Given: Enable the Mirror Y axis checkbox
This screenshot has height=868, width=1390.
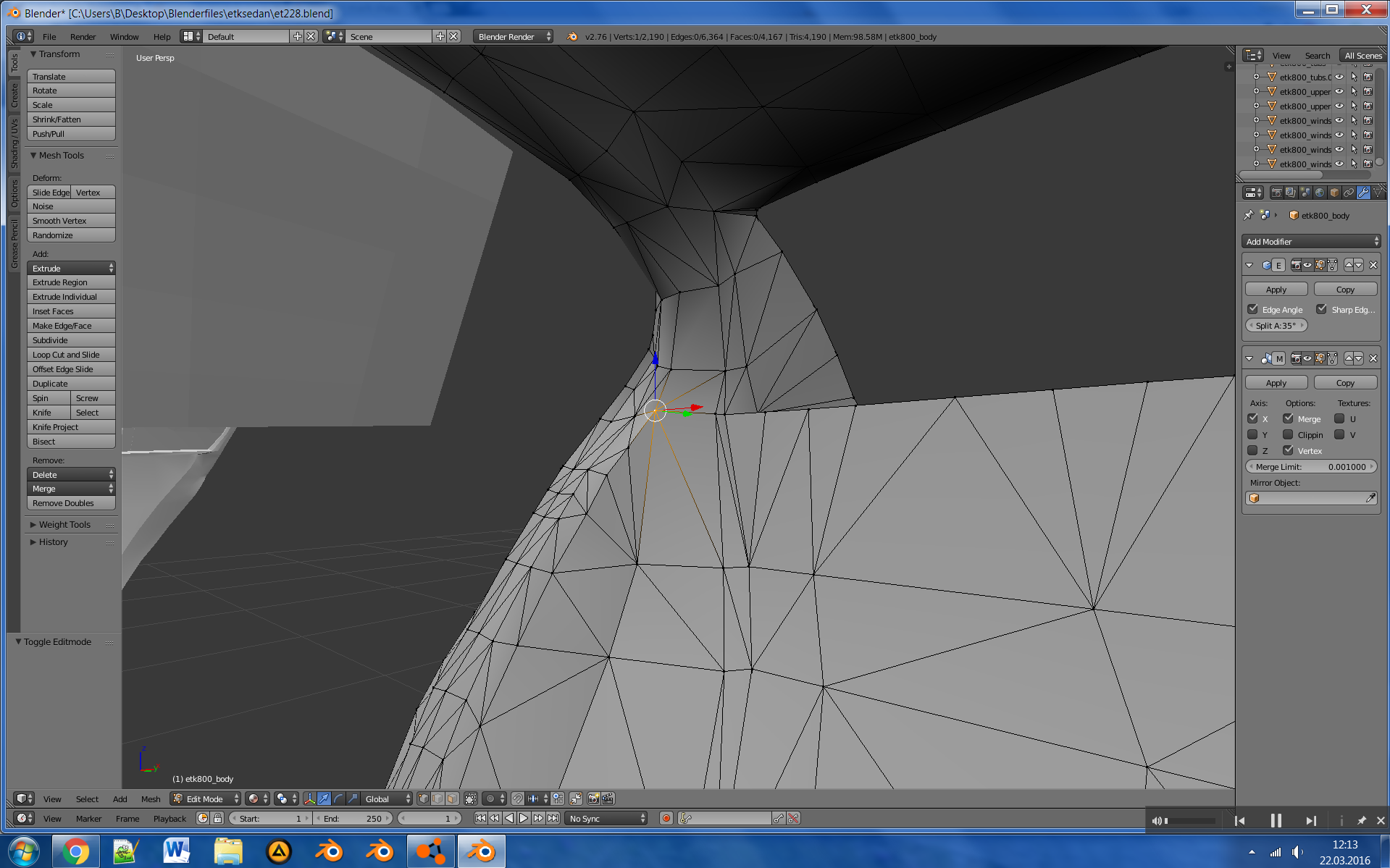Looking at the screenshot, I should tap(1253, 434).
